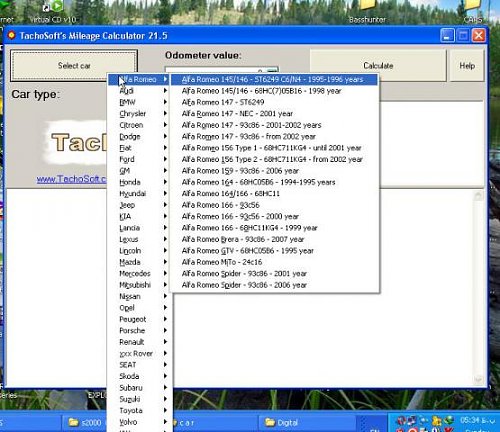Viewport: 500px width, 432px height.
Task: Expand the Dodge brand submenu
Action: [x=140, y=136]
